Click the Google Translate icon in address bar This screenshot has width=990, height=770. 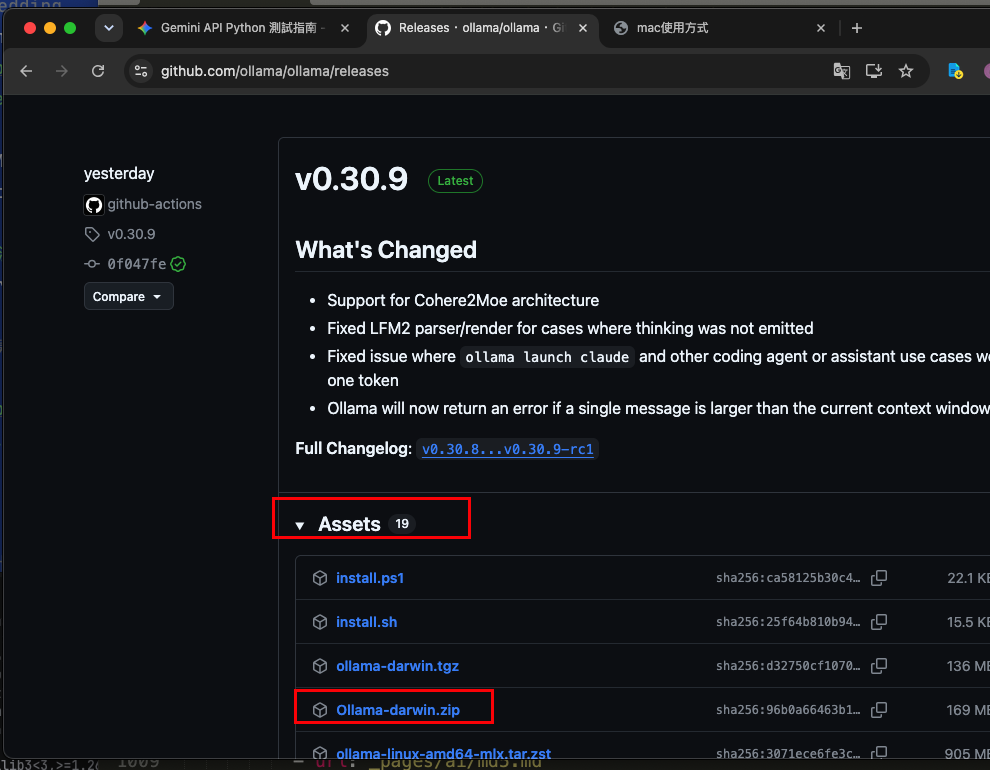(841, 71)
